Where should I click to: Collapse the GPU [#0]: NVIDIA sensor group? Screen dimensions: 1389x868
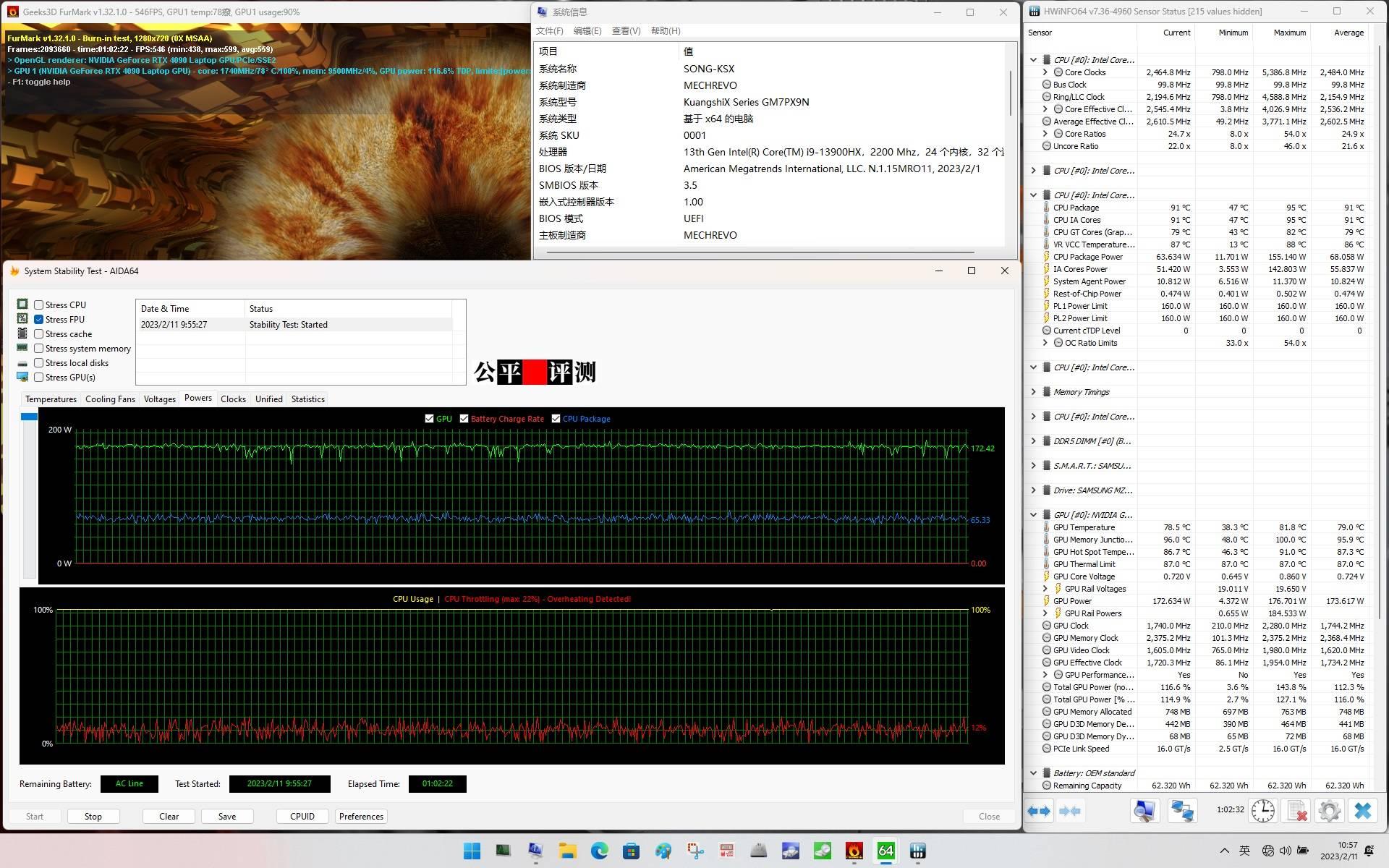point(1033,515)
